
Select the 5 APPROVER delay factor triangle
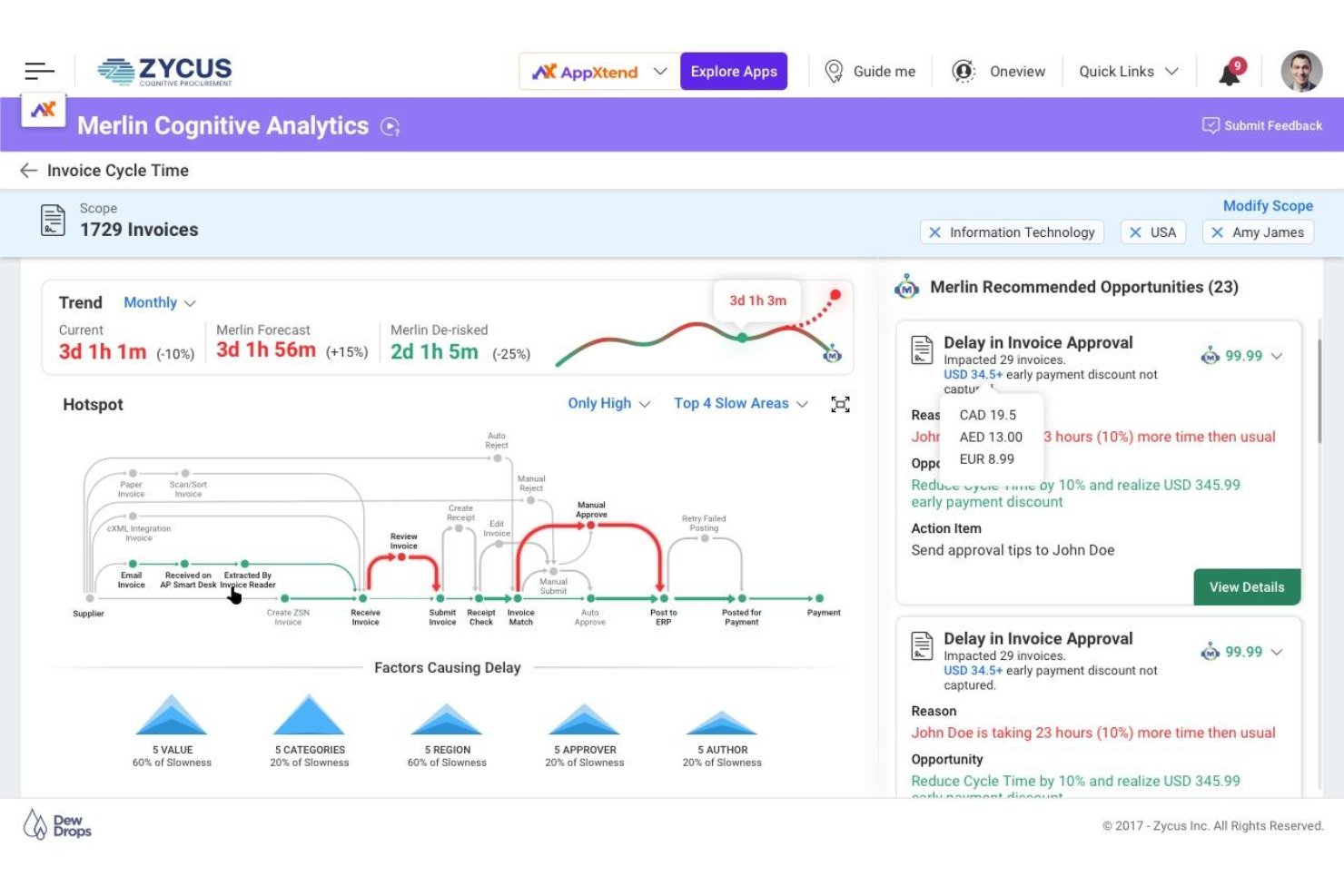tap(584, 718)
